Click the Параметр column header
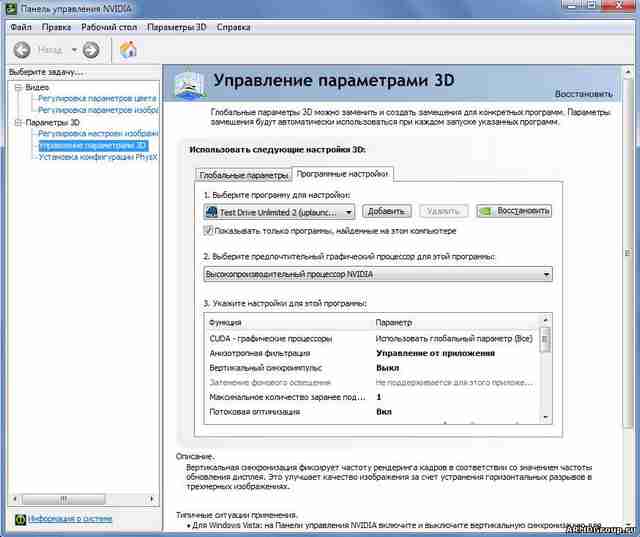The height and width of the screenshot is (537, 640). click(x=393, y=323)
